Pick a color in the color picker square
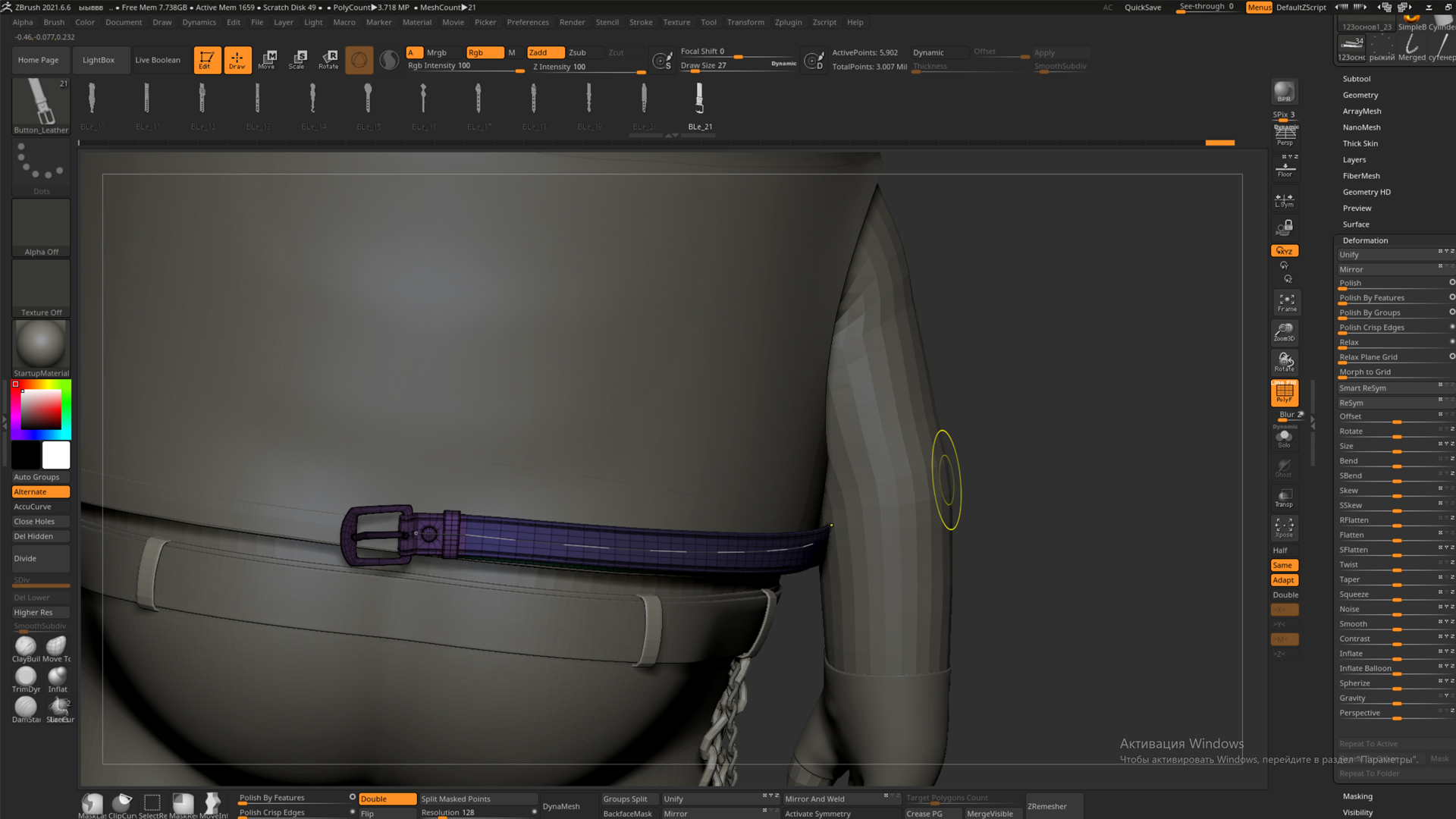This screenshot has width=1456, height=819. click(x=41, y=411)
